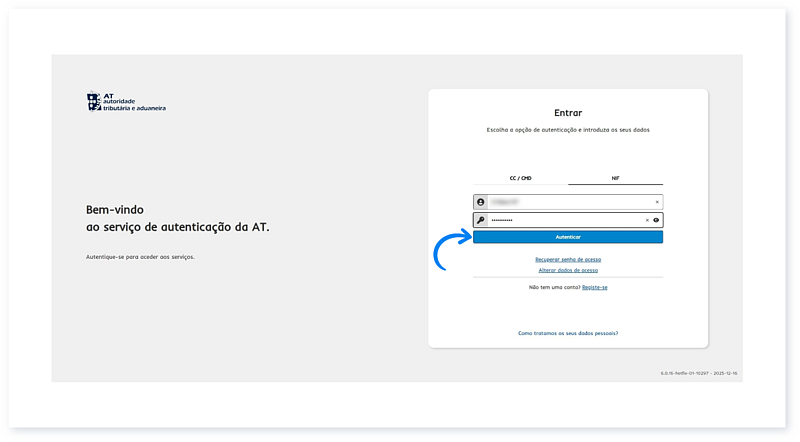Open the Alterar dados de acesso link
Viewport: 800px width, 442px height.
click(568, 270)
